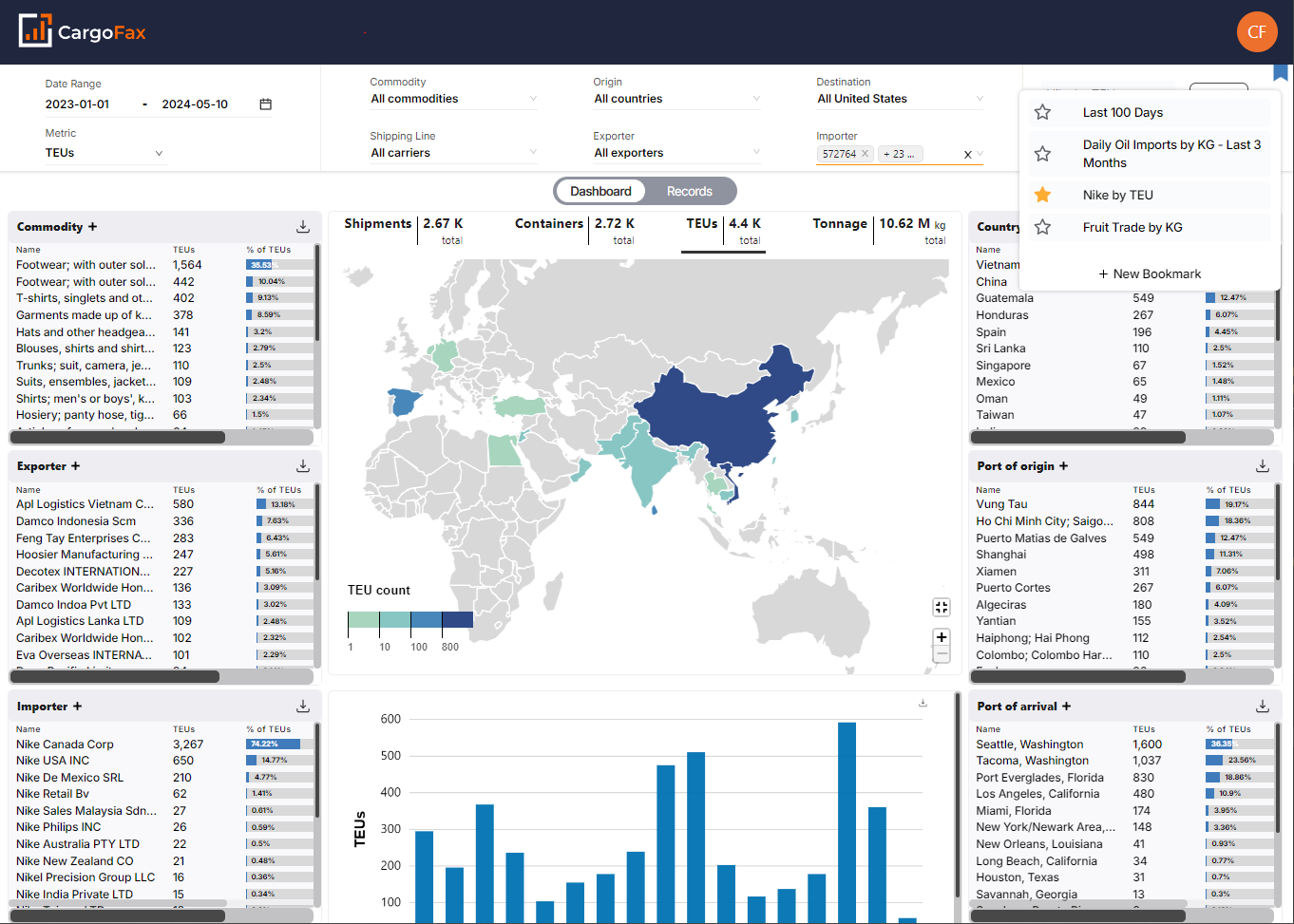Remove the 572764 importer chip

(864, 153)
